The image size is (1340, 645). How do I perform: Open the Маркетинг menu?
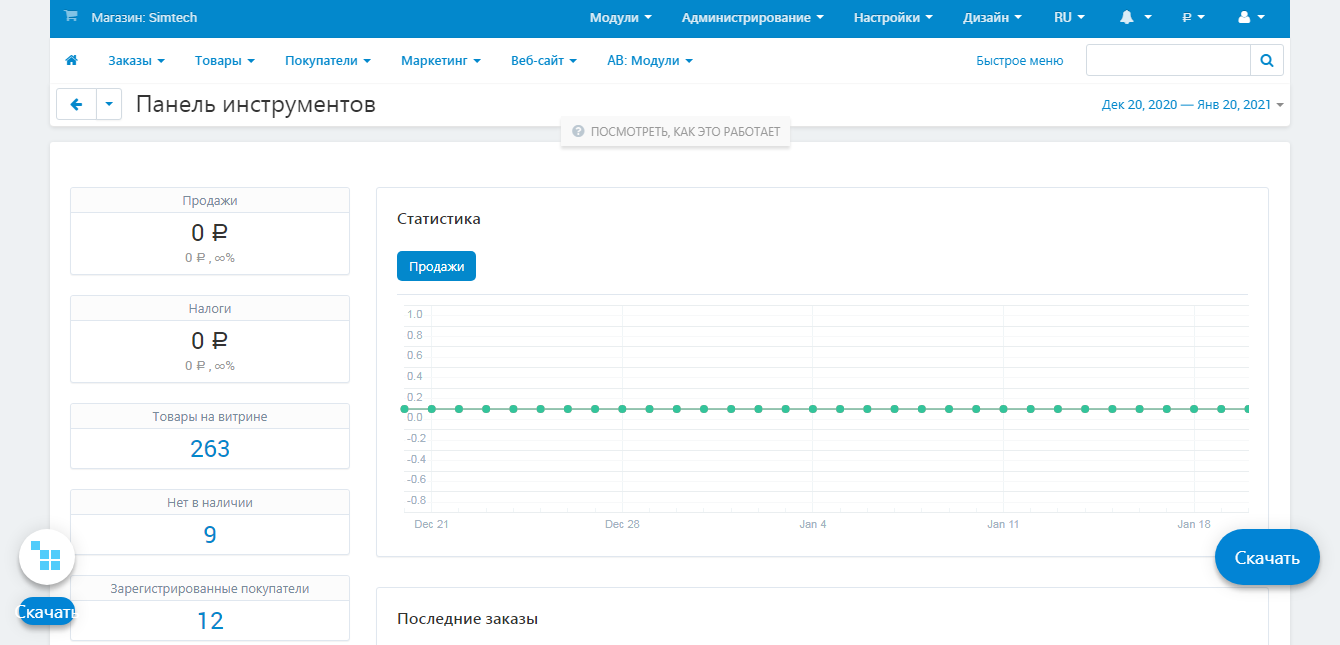pos(441,61)
